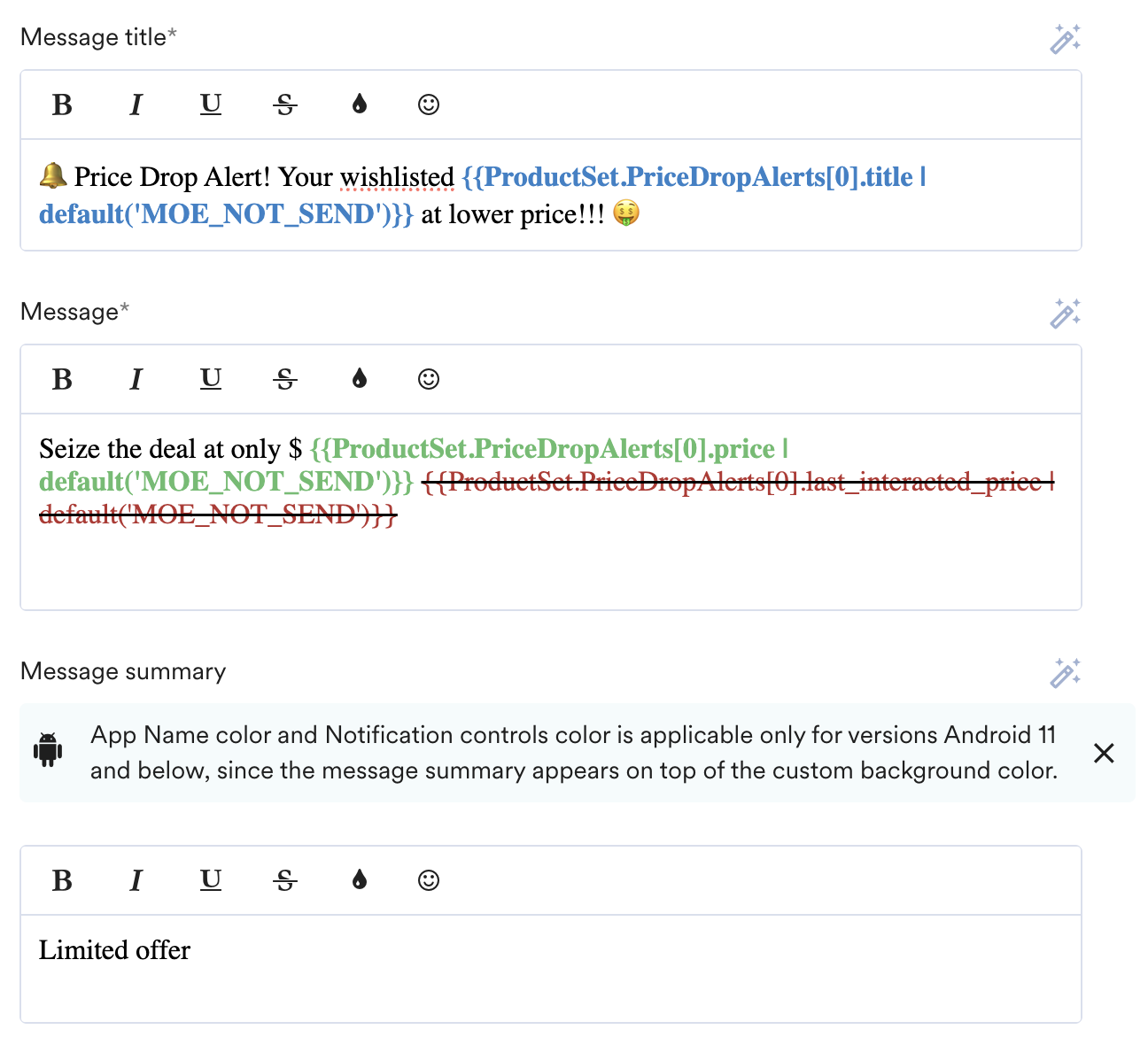
Task: Dismiss the Android 11 info banner
Action: [1104, 753]
